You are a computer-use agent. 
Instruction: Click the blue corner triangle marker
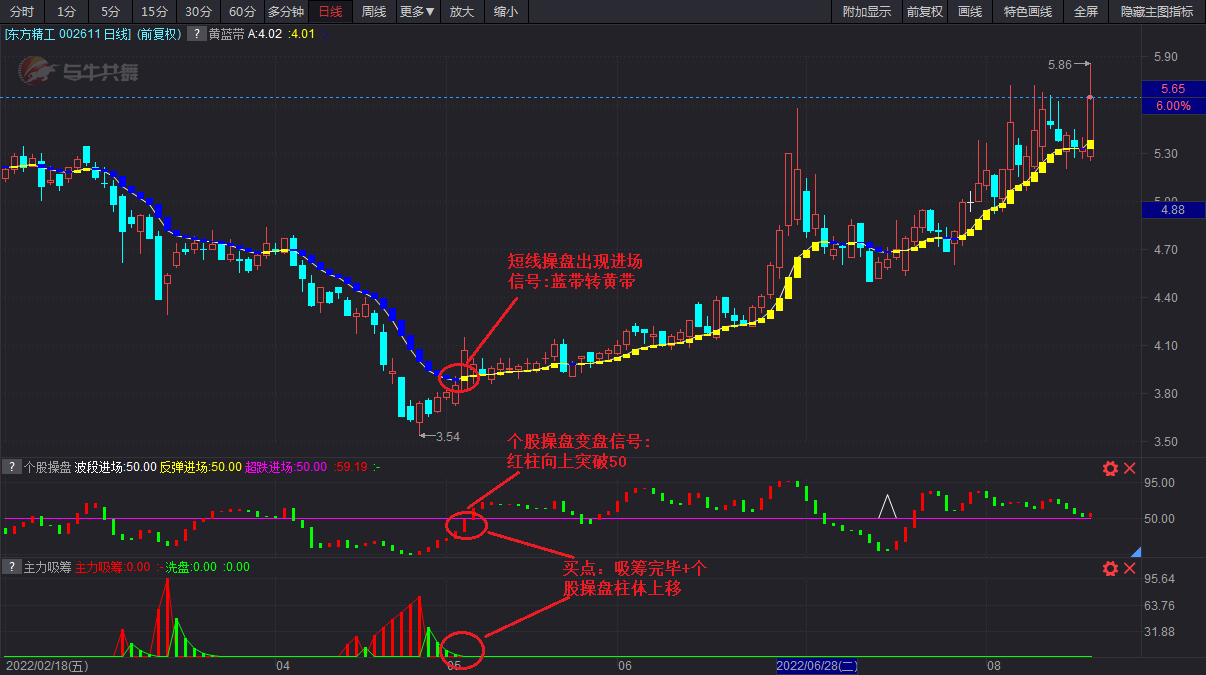click(1136, 551)
